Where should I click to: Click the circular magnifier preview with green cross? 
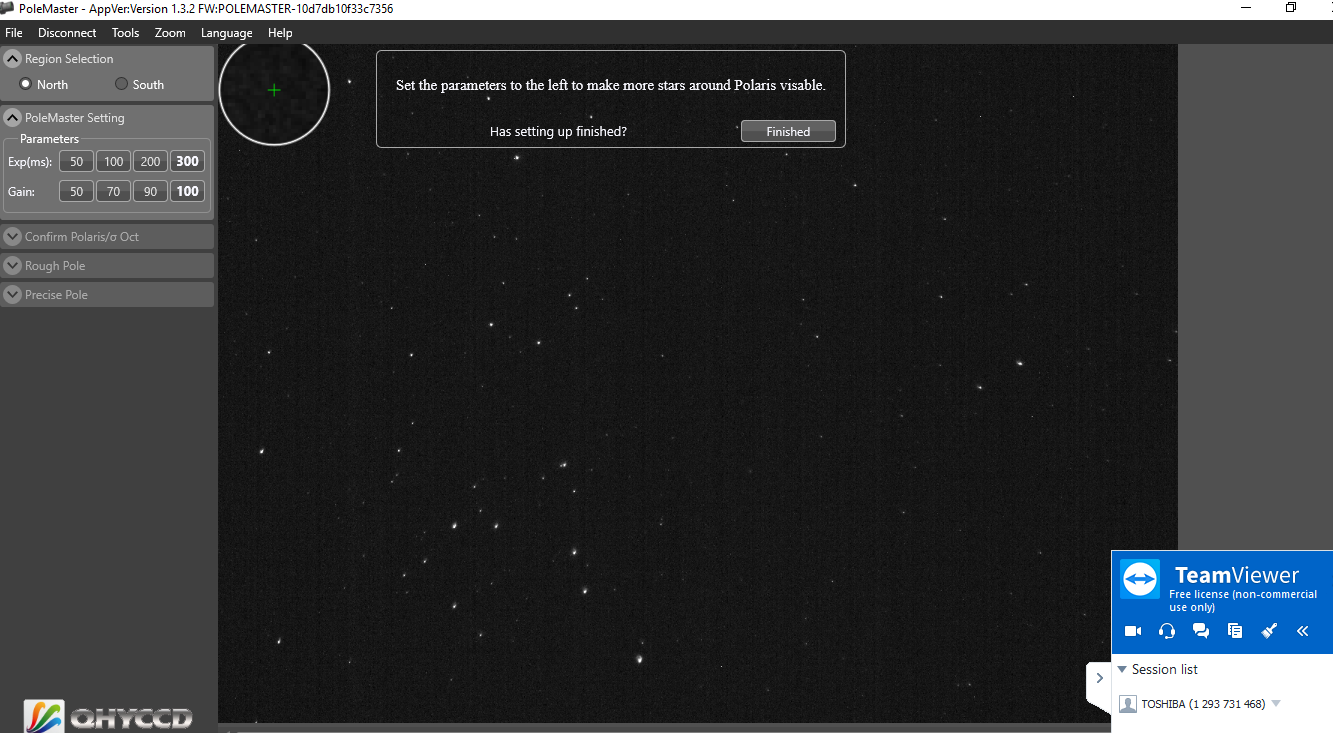click(274, 90)
